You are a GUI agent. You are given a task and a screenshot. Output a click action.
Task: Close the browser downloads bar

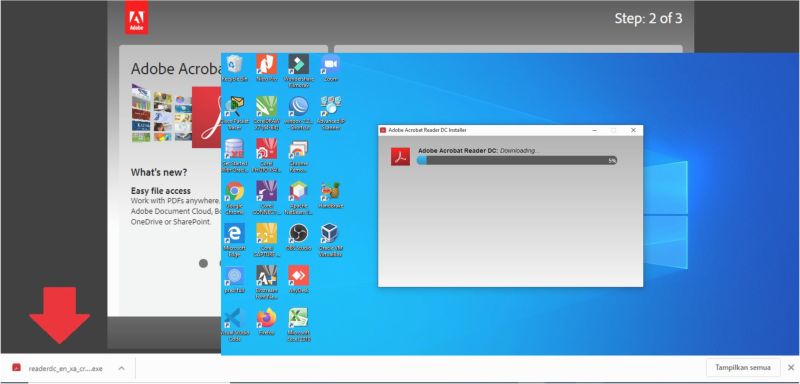(791, 368)
